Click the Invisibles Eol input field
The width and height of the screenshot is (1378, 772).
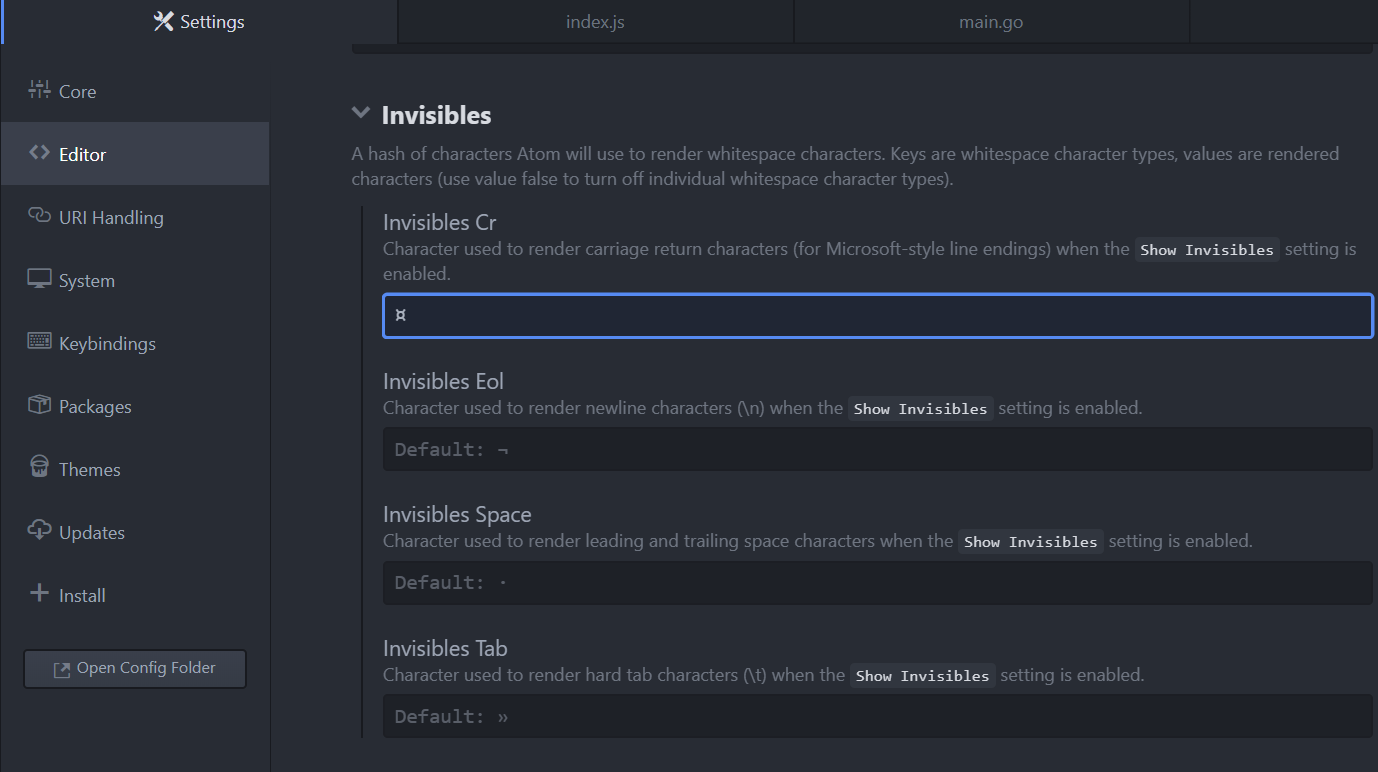point(878,449)
